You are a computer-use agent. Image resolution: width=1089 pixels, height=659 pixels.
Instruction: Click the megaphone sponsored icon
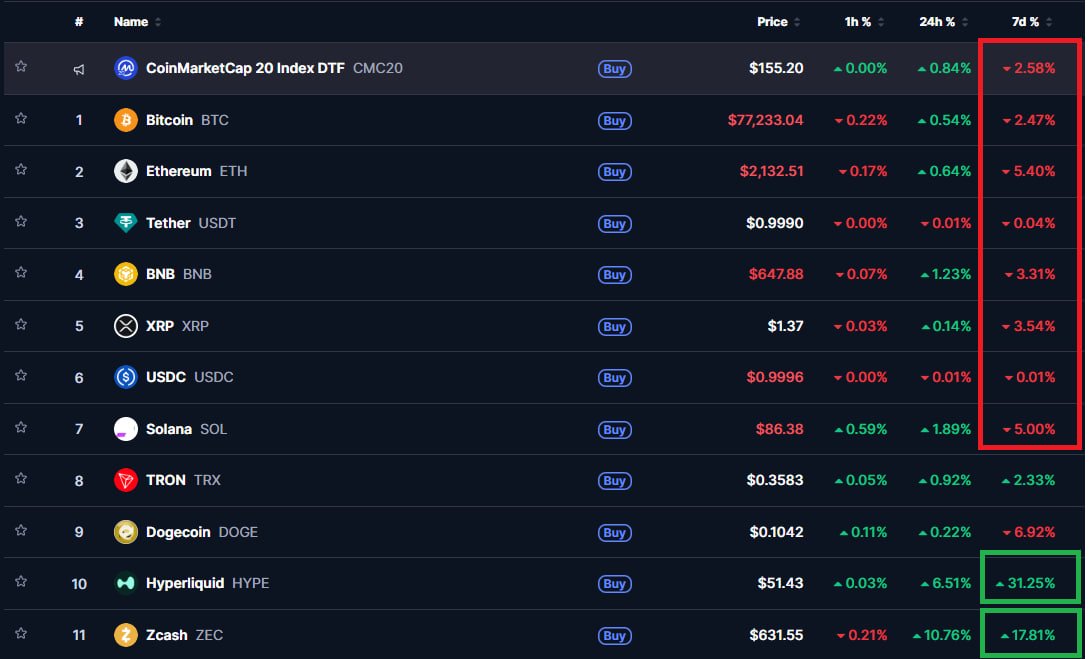[79, 69]
